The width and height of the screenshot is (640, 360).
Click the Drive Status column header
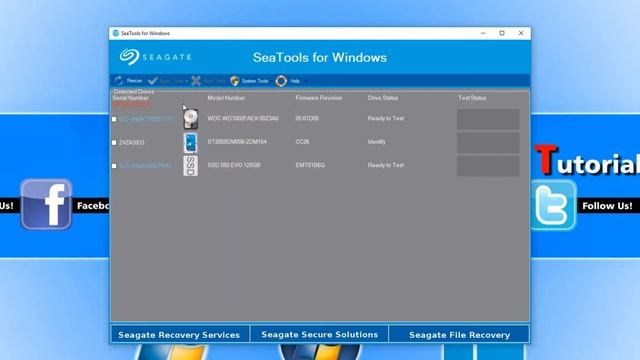[x=383, y=98]
